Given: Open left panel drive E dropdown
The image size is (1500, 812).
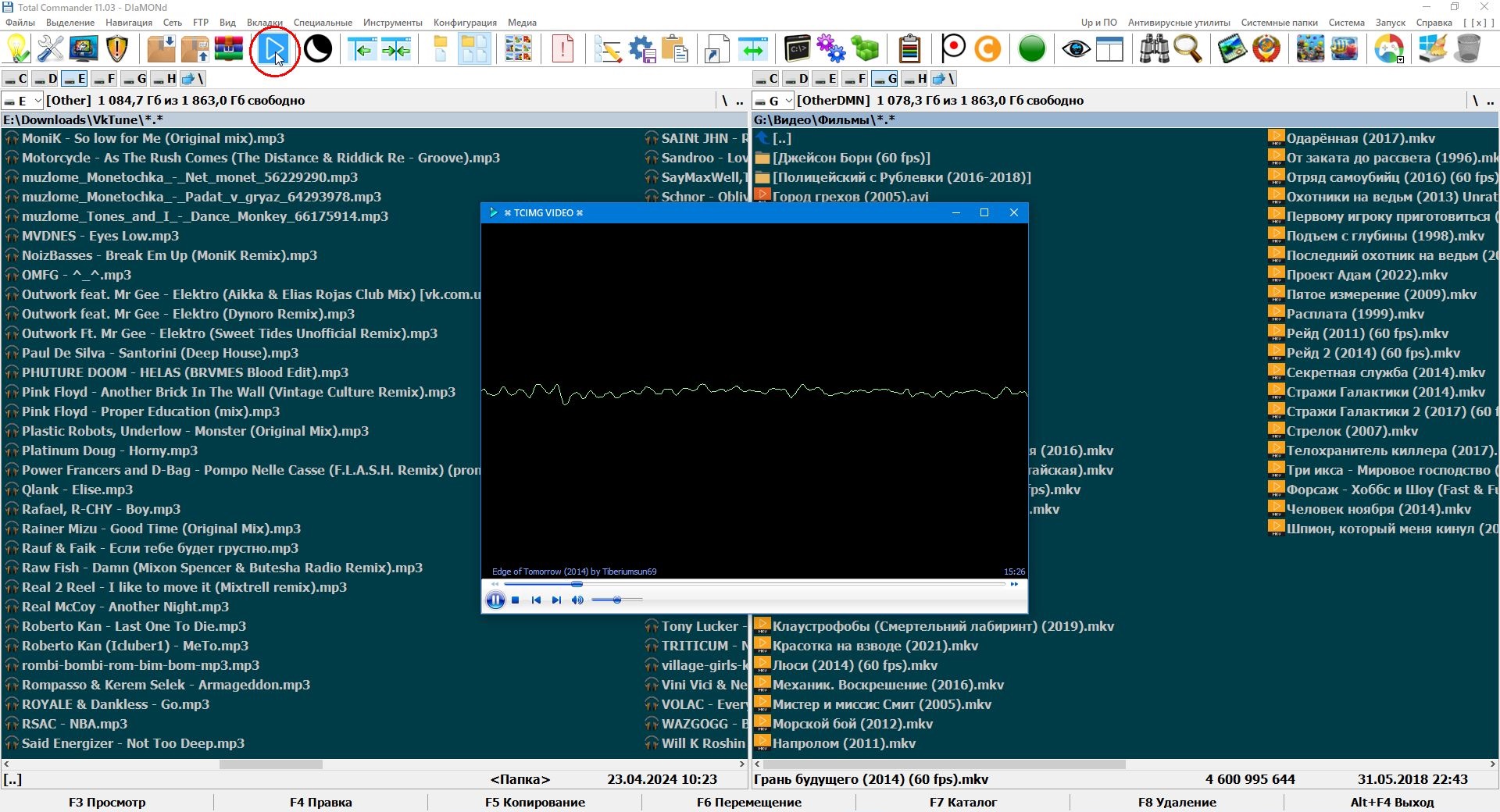Looking at the screenshot, I should tap(37, 101).
